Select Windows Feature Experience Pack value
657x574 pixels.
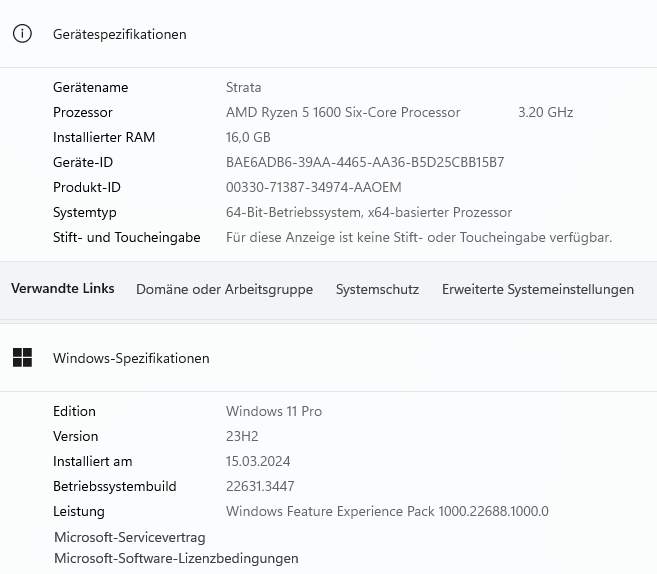[x=387, y=512]
